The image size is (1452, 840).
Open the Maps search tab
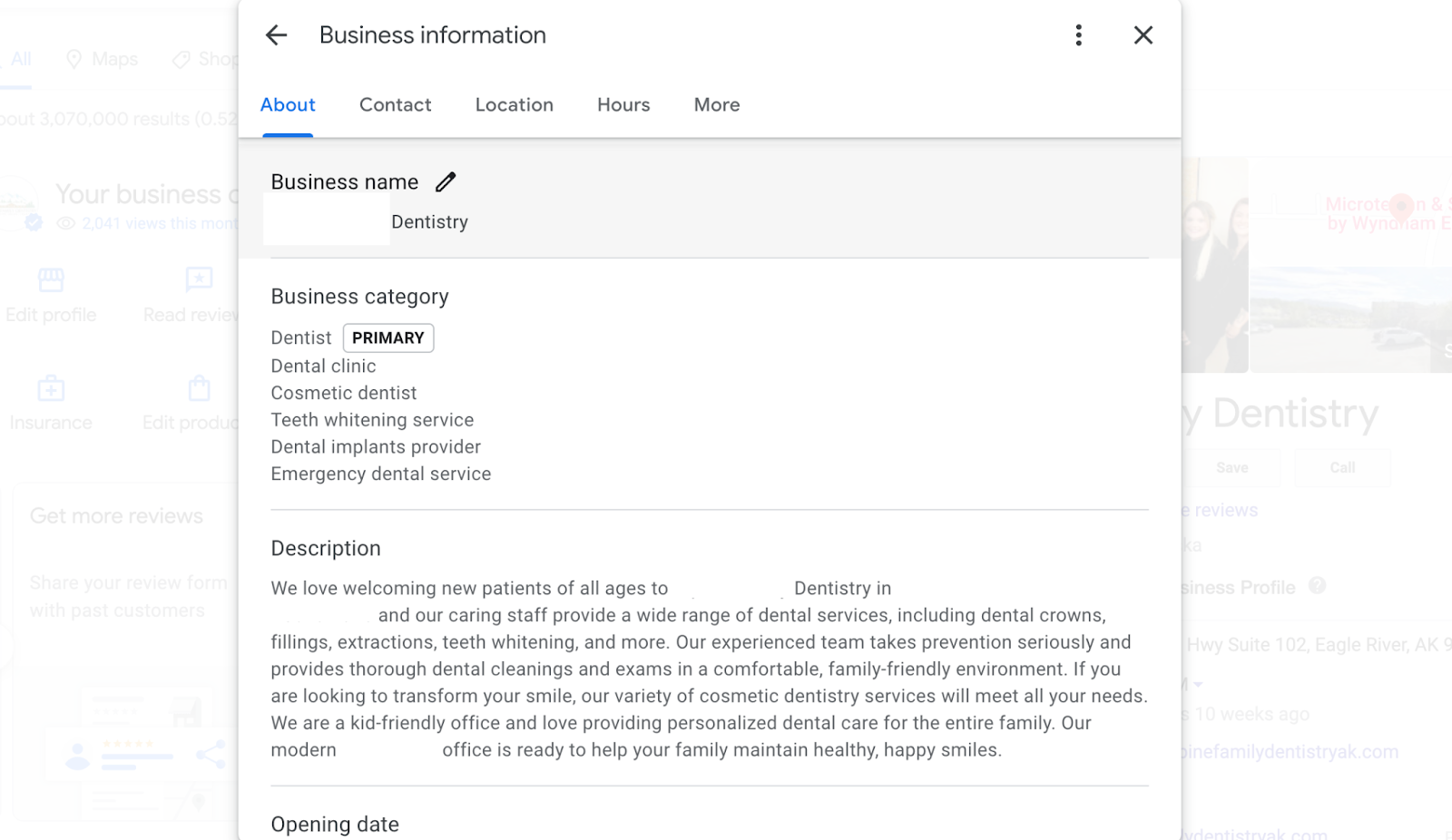pyautogui.click(x=103, y=60)
